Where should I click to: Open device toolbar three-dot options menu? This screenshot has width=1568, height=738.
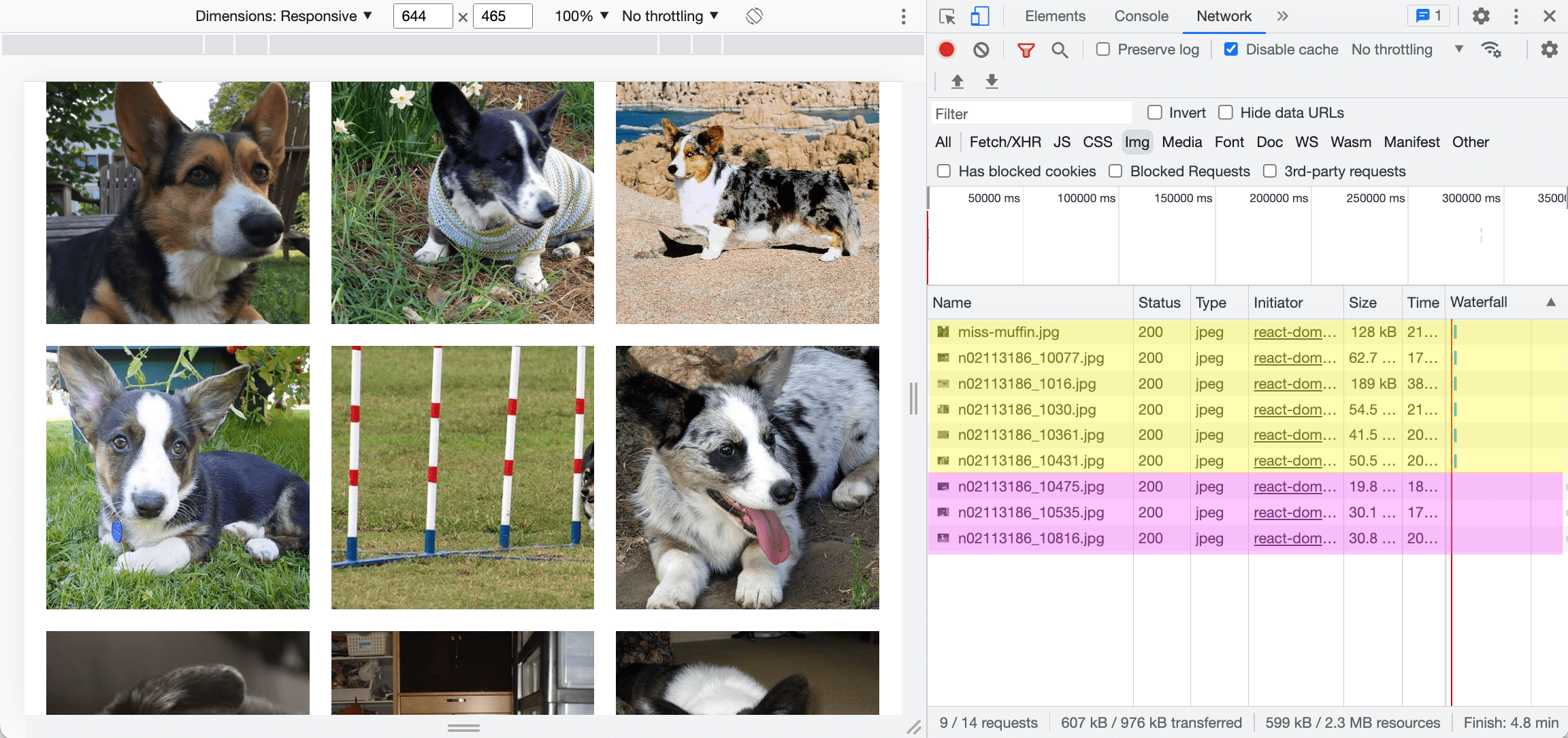tap(903, 16)
